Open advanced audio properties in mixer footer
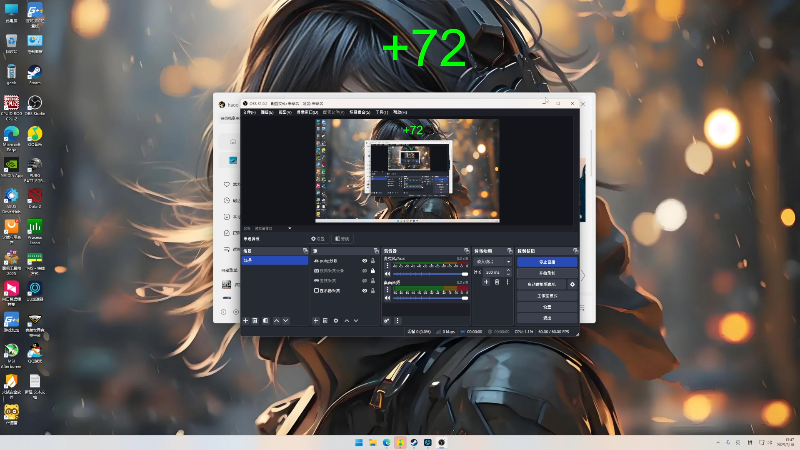The height and width of the screenshot is (450, 800). (x=387, y=320)
